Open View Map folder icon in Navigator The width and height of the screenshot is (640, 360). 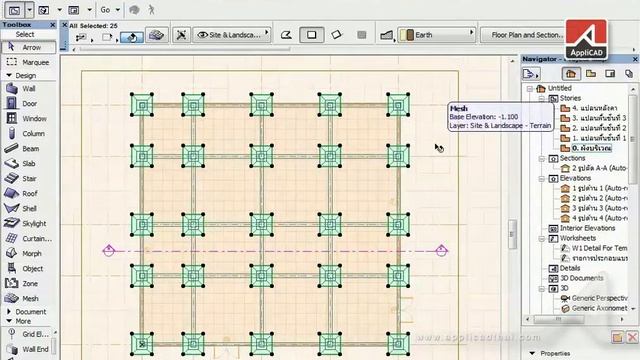tap(591, 74)
